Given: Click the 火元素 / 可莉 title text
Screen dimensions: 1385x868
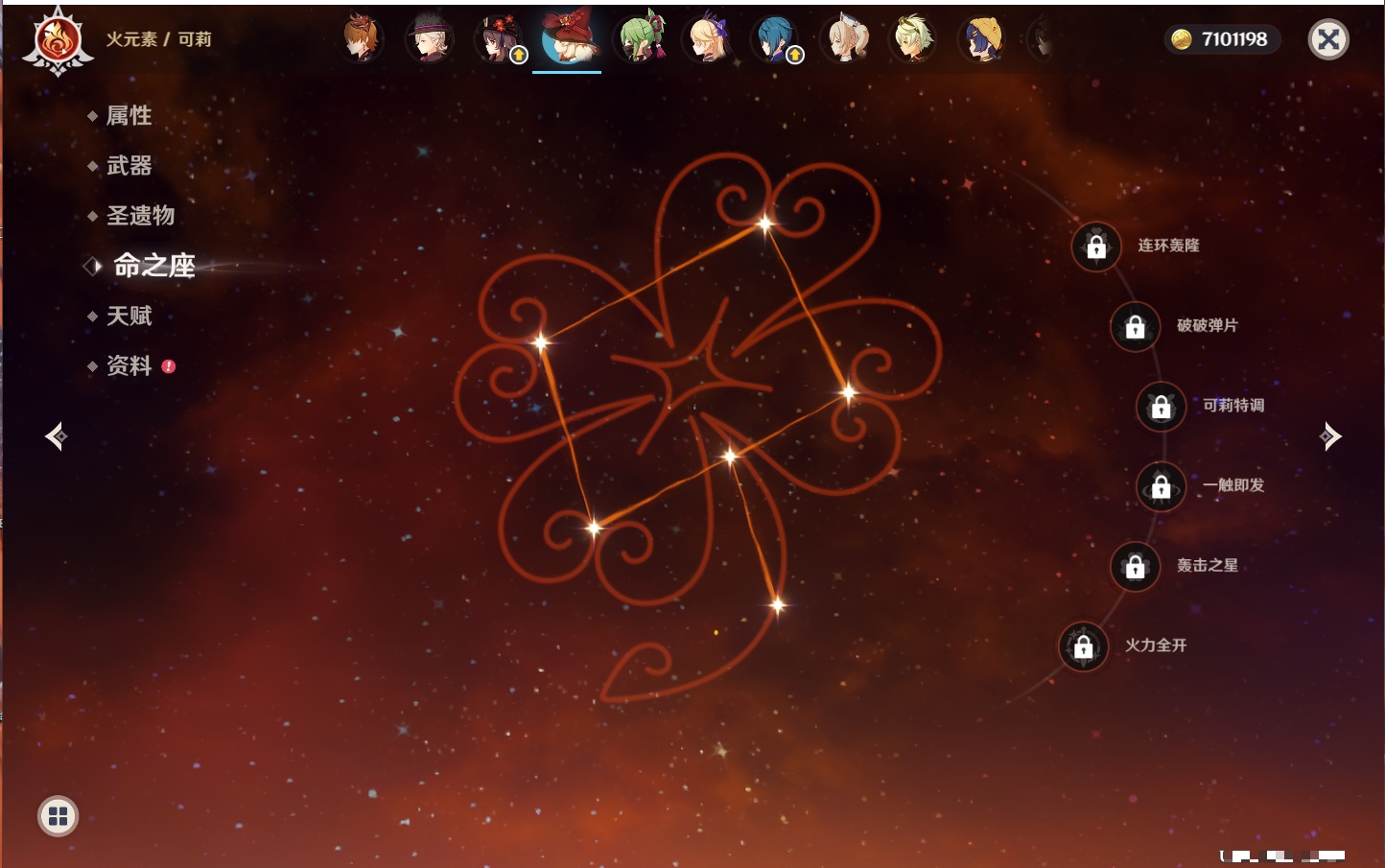Looking at the screenshot, I should 158,39.
